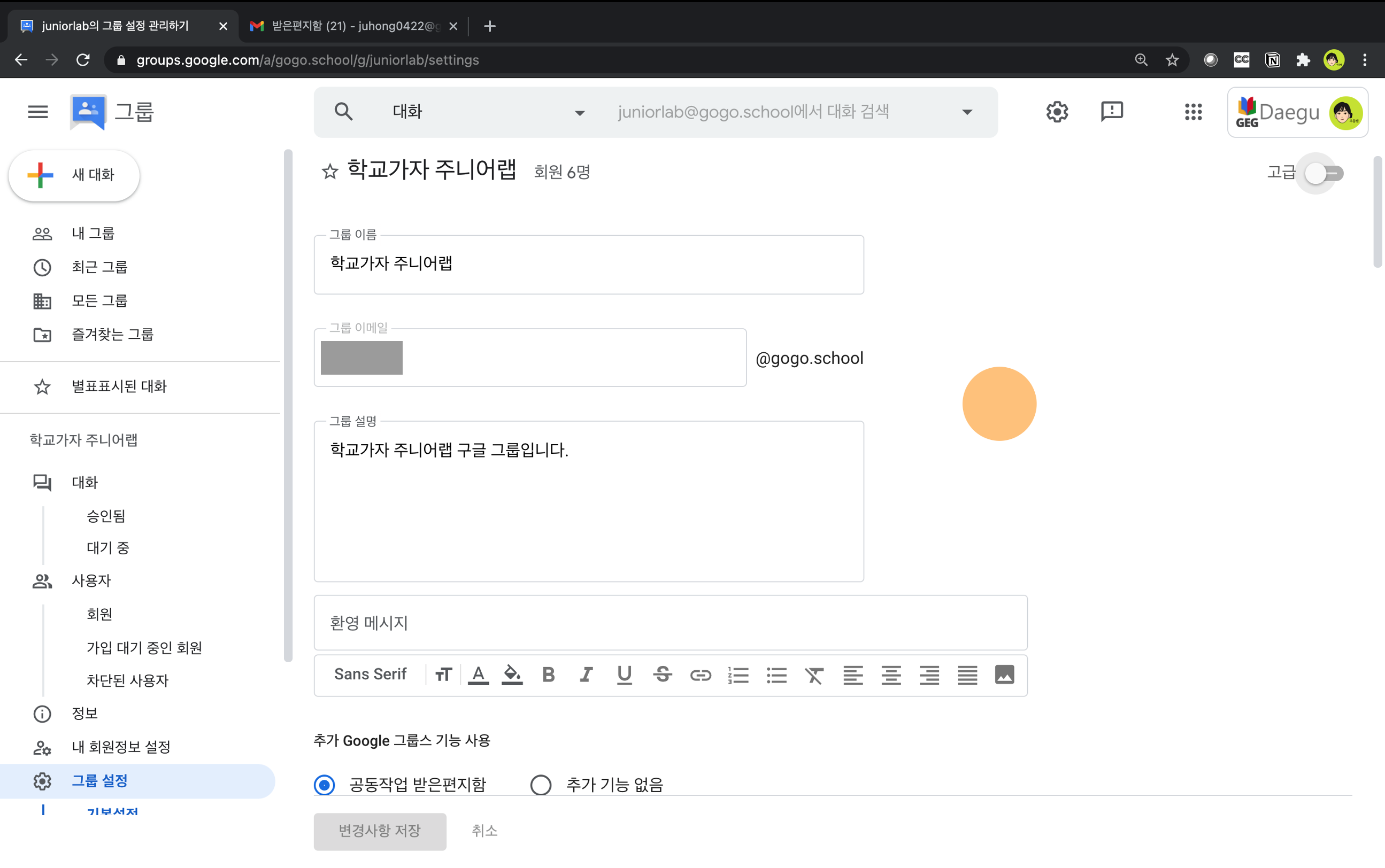This screenshot has height=868, width=1385.
Task: Open the hamburger main menu
Action: tap(38, 111)
